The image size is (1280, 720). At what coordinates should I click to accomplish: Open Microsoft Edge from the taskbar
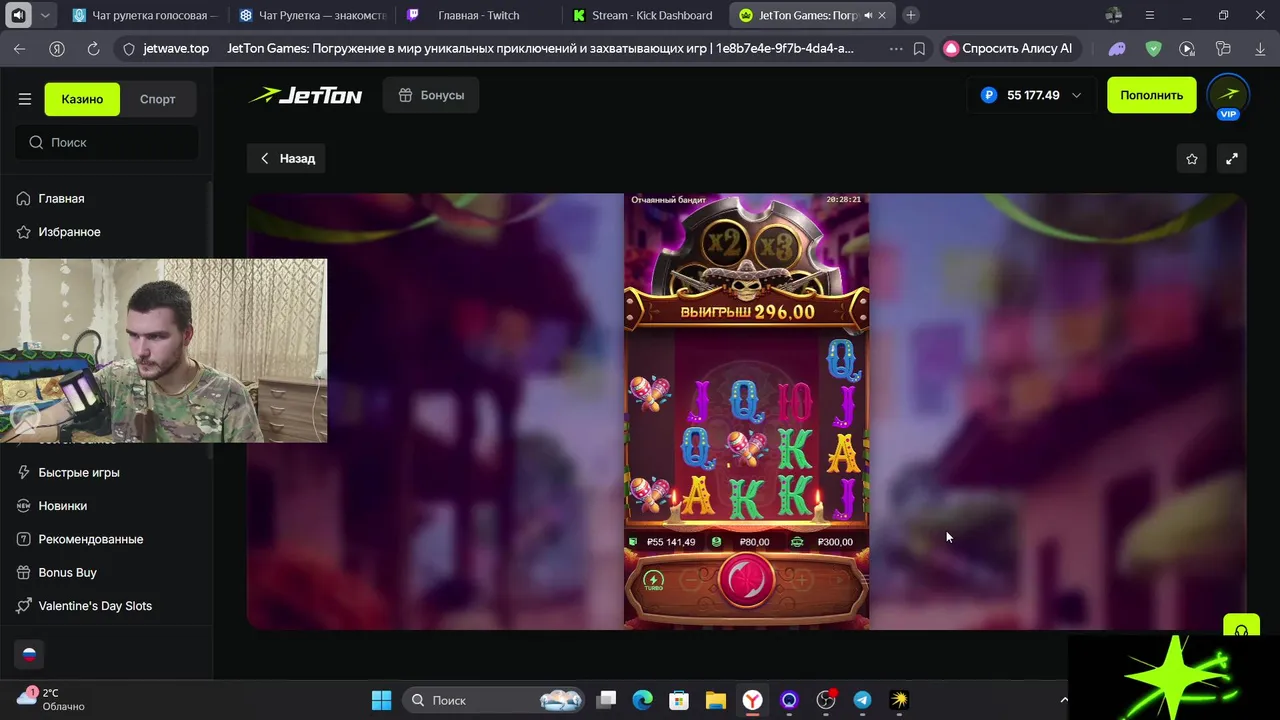click(642, 700)
